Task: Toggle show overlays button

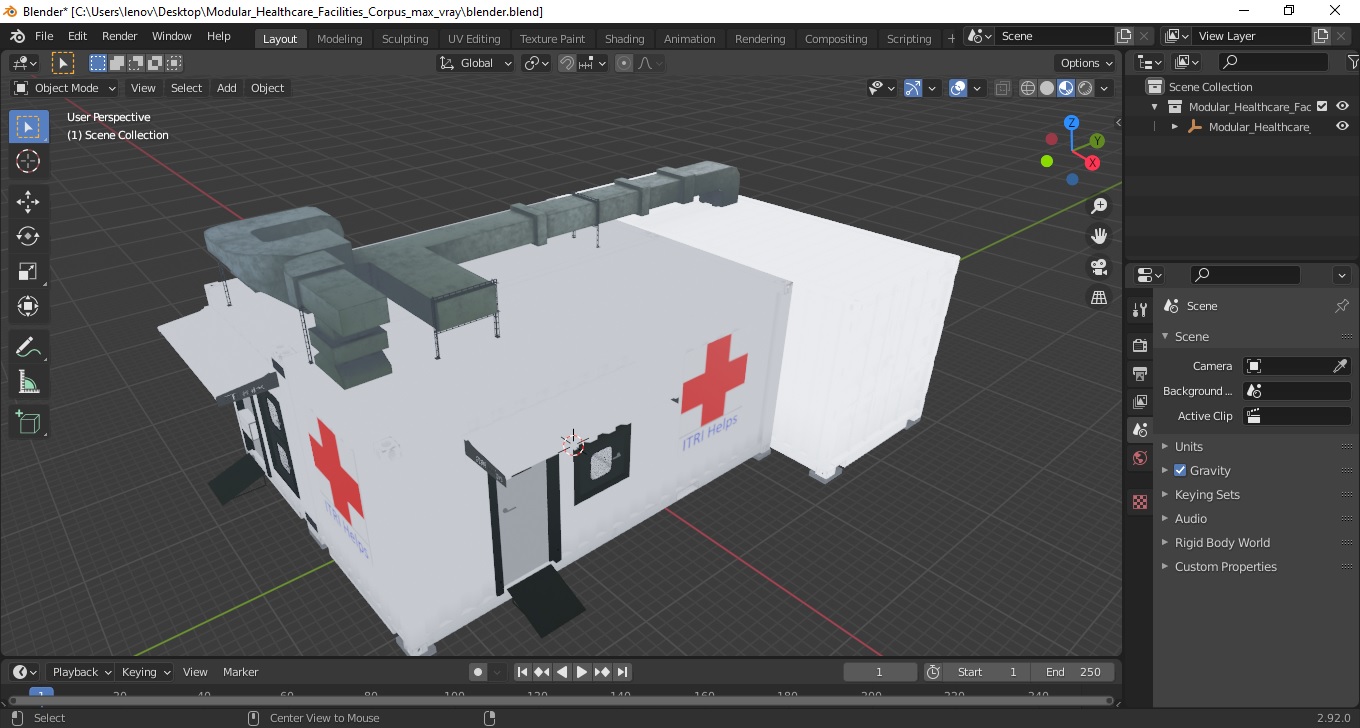Action: [x=958, y=88]
